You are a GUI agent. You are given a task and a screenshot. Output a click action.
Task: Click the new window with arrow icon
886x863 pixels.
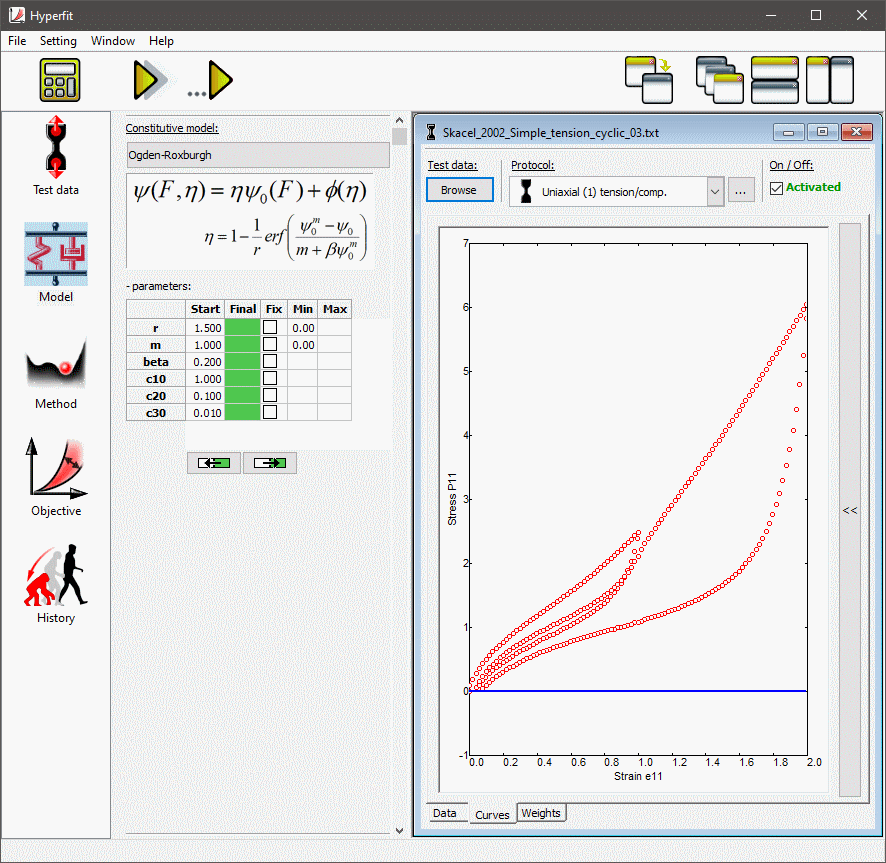pos(649,80)
